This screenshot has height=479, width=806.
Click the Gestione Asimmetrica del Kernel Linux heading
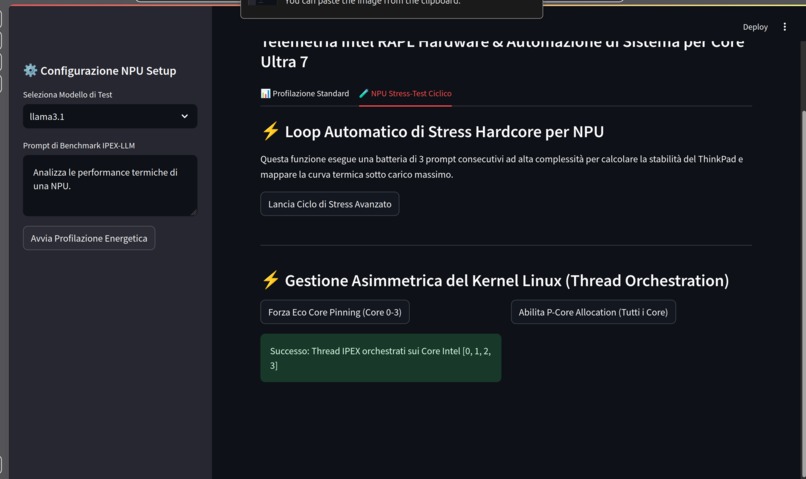[x=507, y=281]
